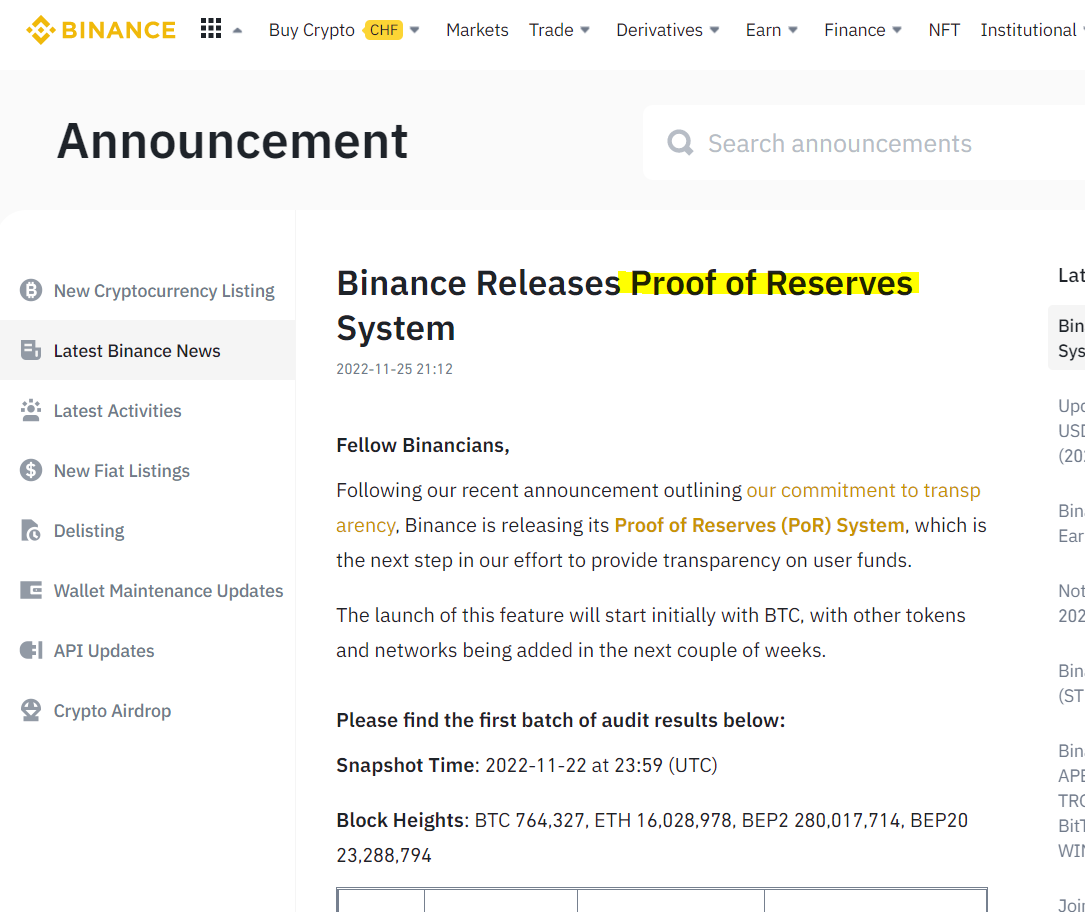Click the Announcement page heading
This screenshot has height=912, width=1085.
tap(232, 141)
